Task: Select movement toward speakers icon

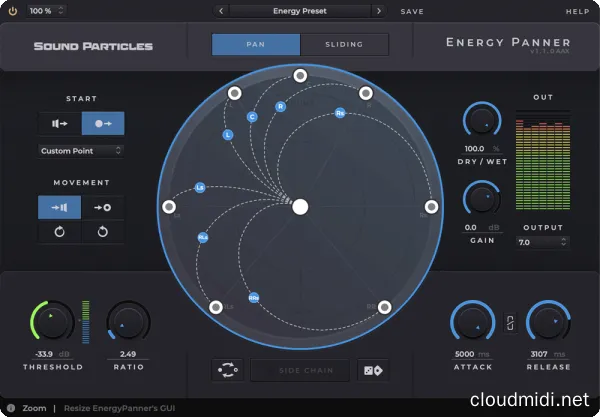Action: (59, 207)
